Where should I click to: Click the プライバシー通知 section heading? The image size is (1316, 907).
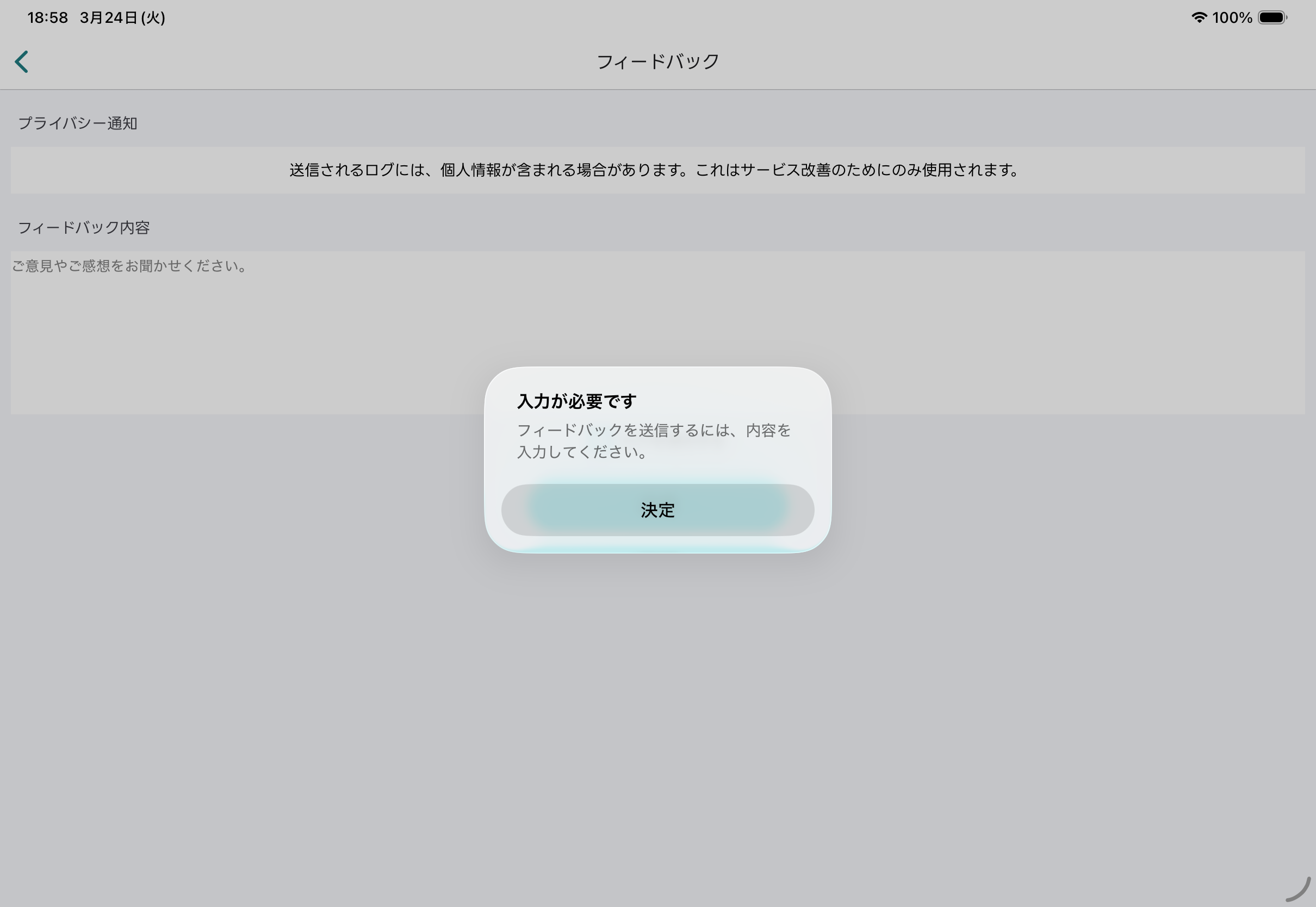point(78,123)
